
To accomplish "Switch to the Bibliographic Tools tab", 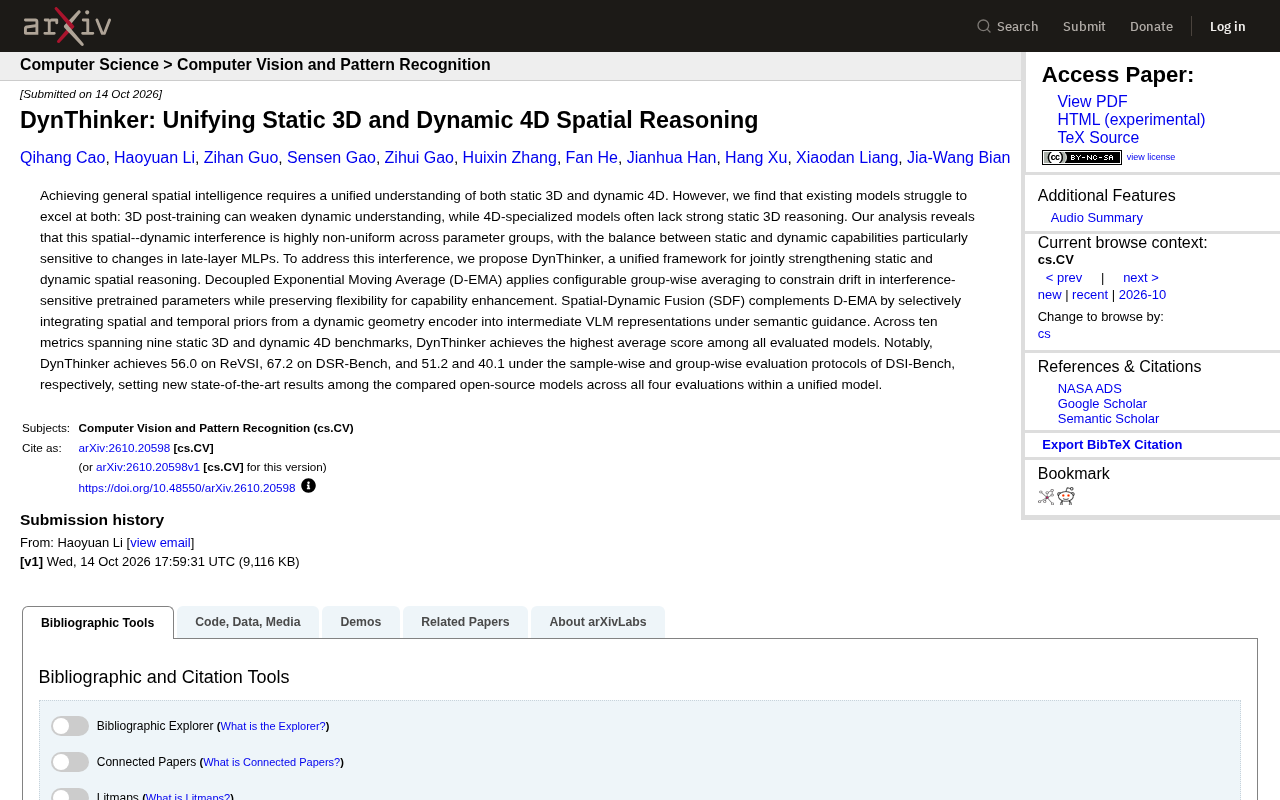I will tap(98, 623).
